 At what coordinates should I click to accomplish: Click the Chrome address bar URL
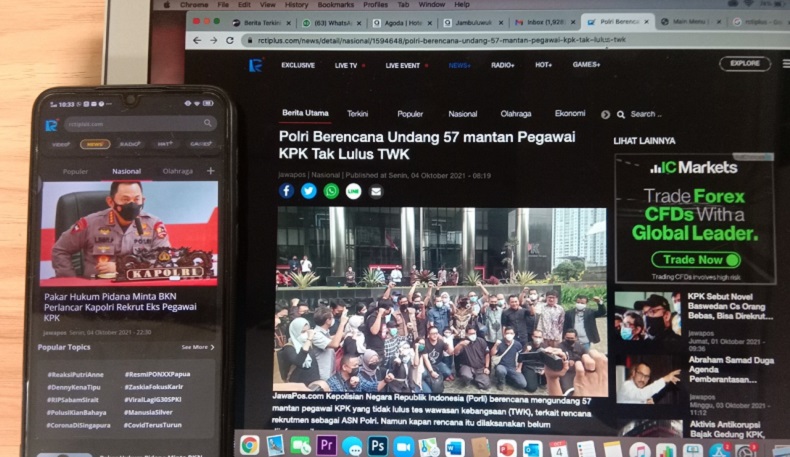(441, 40)
